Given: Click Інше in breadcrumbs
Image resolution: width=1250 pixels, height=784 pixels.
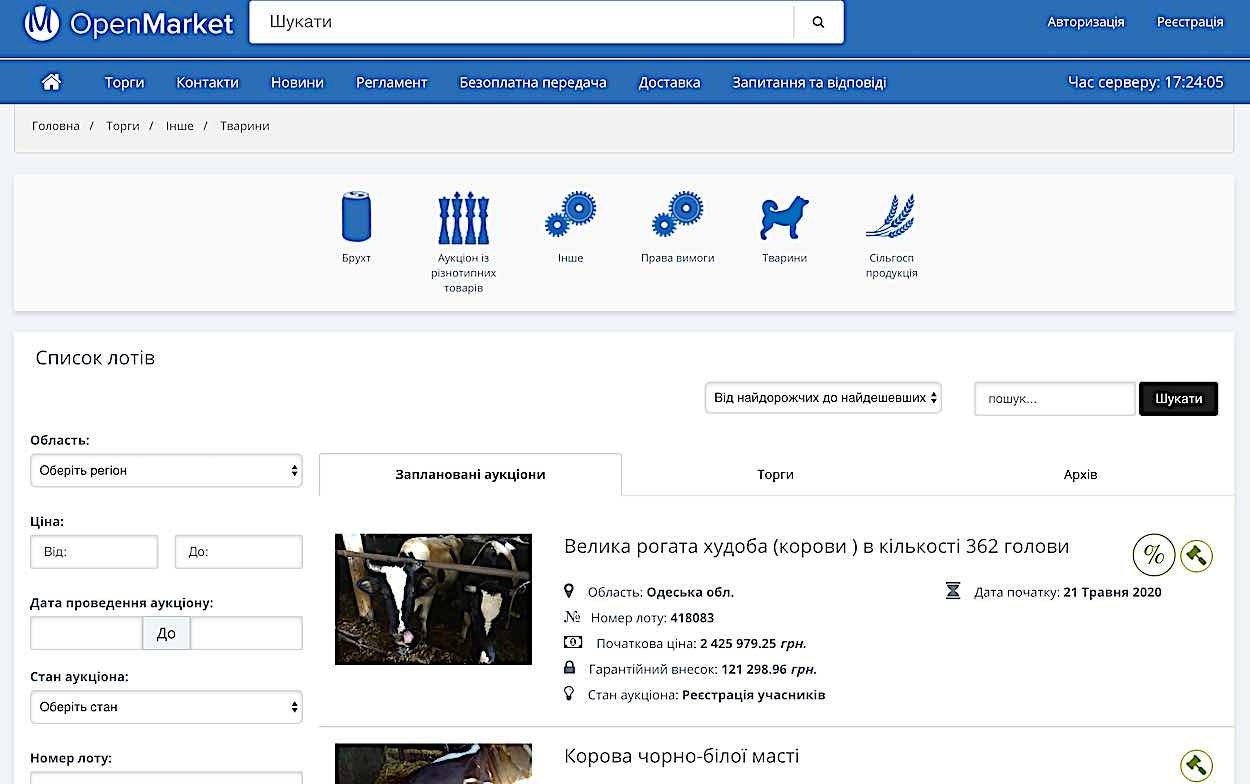Looking at the screenshot, I should tap(180, 126).
